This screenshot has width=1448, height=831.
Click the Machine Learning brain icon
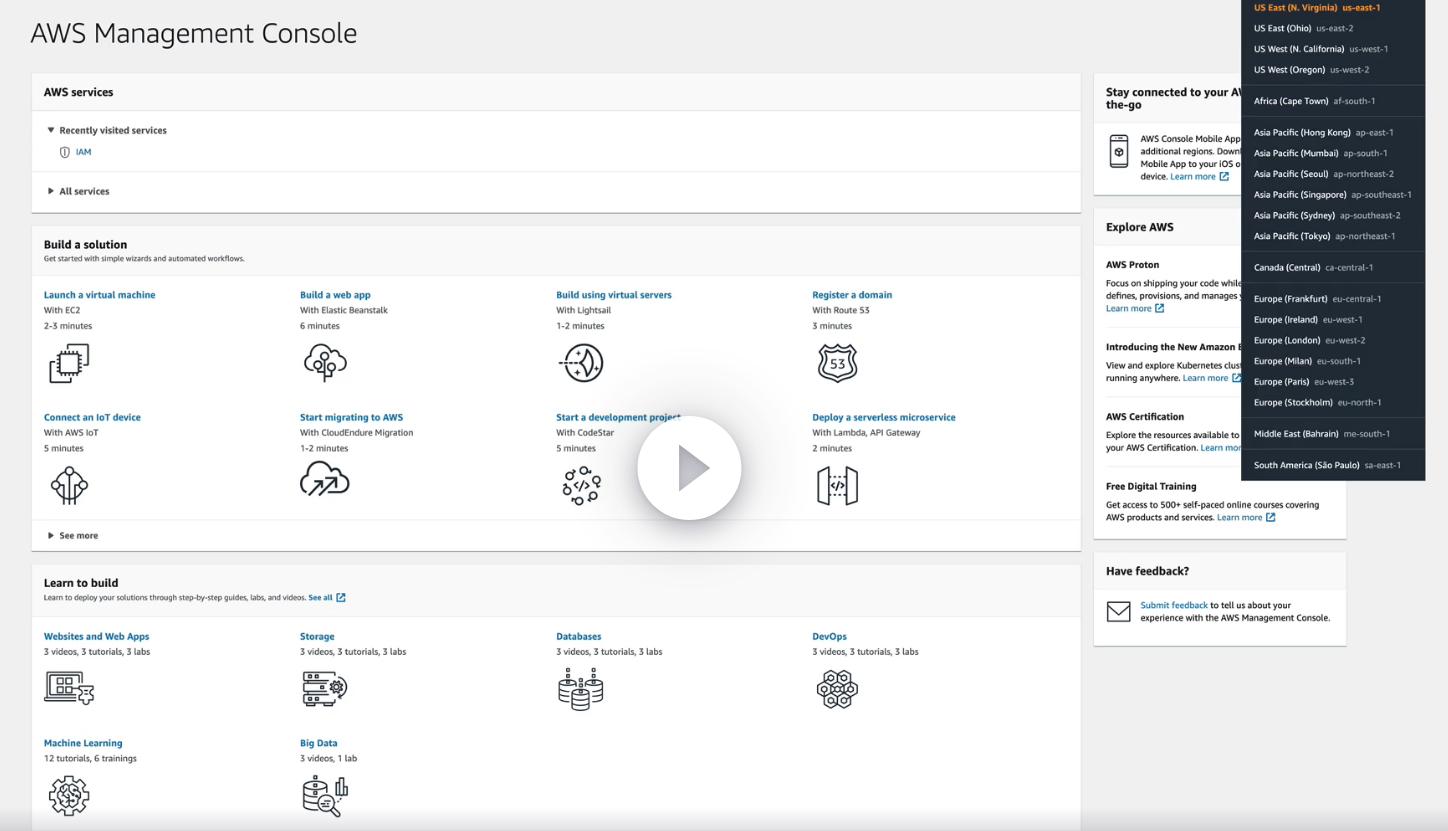tap(69, 795)
